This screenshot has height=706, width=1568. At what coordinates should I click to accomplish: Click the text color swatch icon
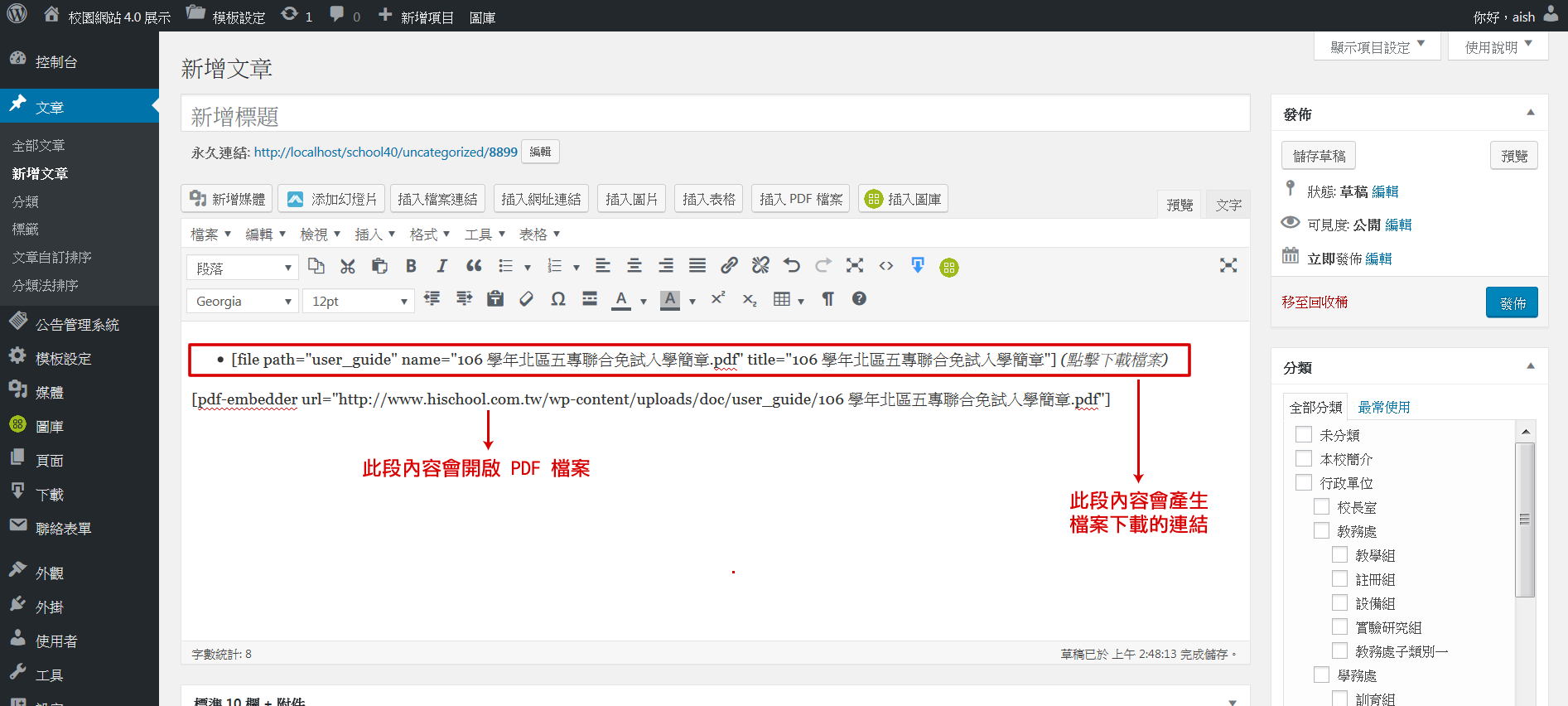point(621,299)
